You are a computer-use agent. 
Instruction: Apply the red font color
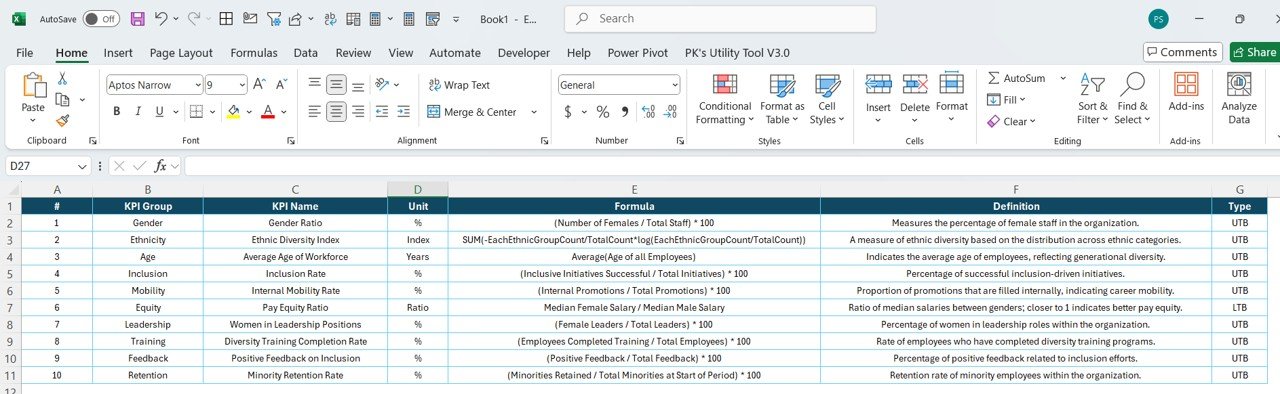tap(268, 112)
